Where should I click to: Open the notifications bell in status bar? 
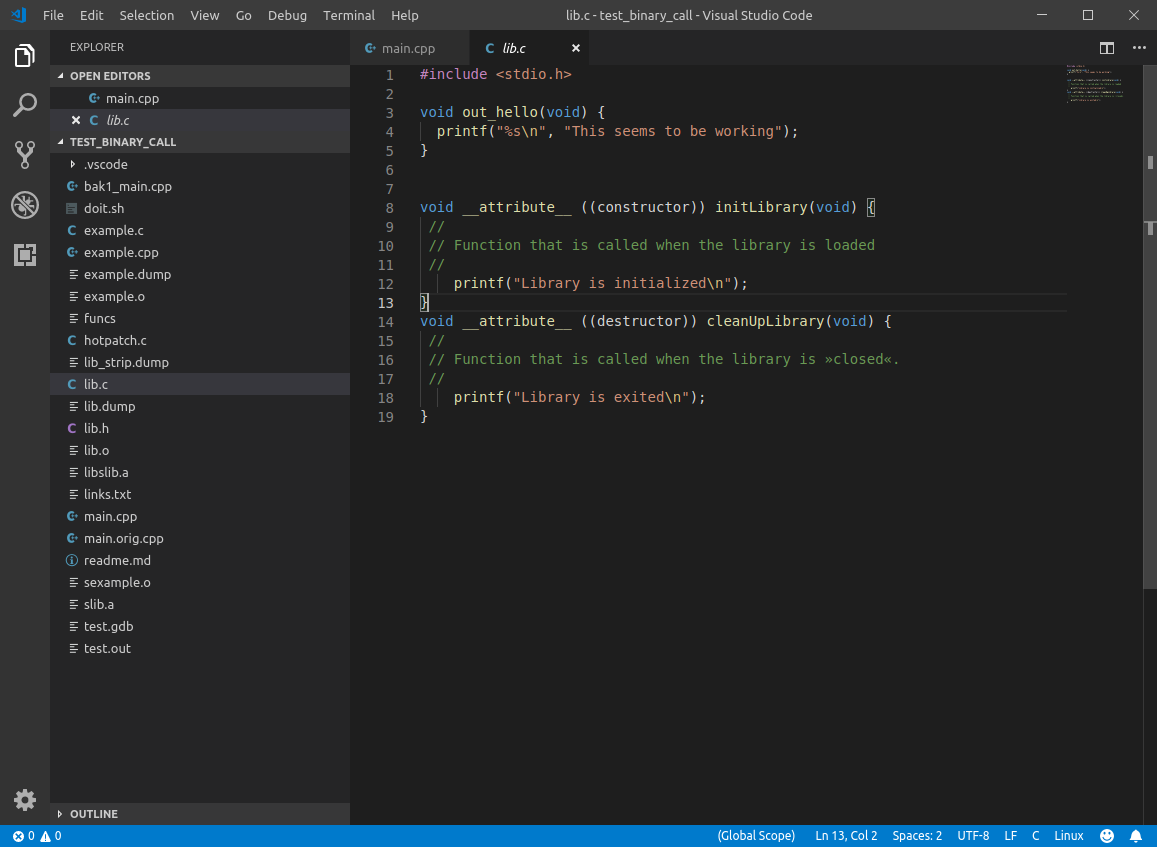tap(1136, 836)
